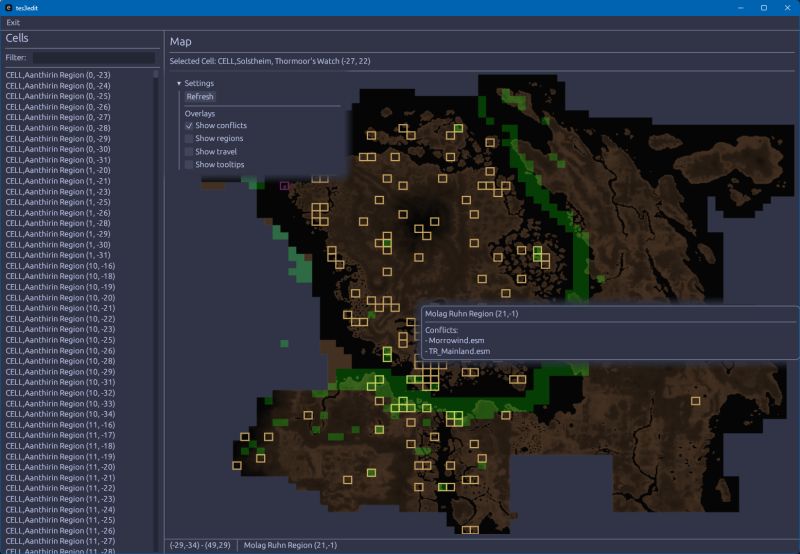Select CELL,Aanthirin Region (10, -31)

tap(60, 383)
